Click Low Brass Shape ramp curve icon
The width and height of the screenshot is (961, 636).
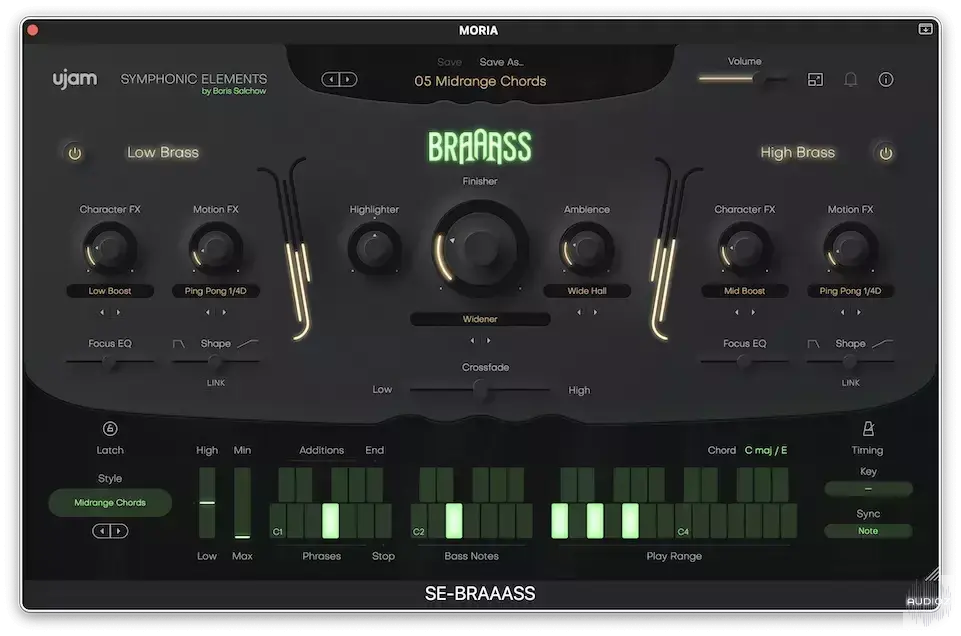[x=248, y=344]
